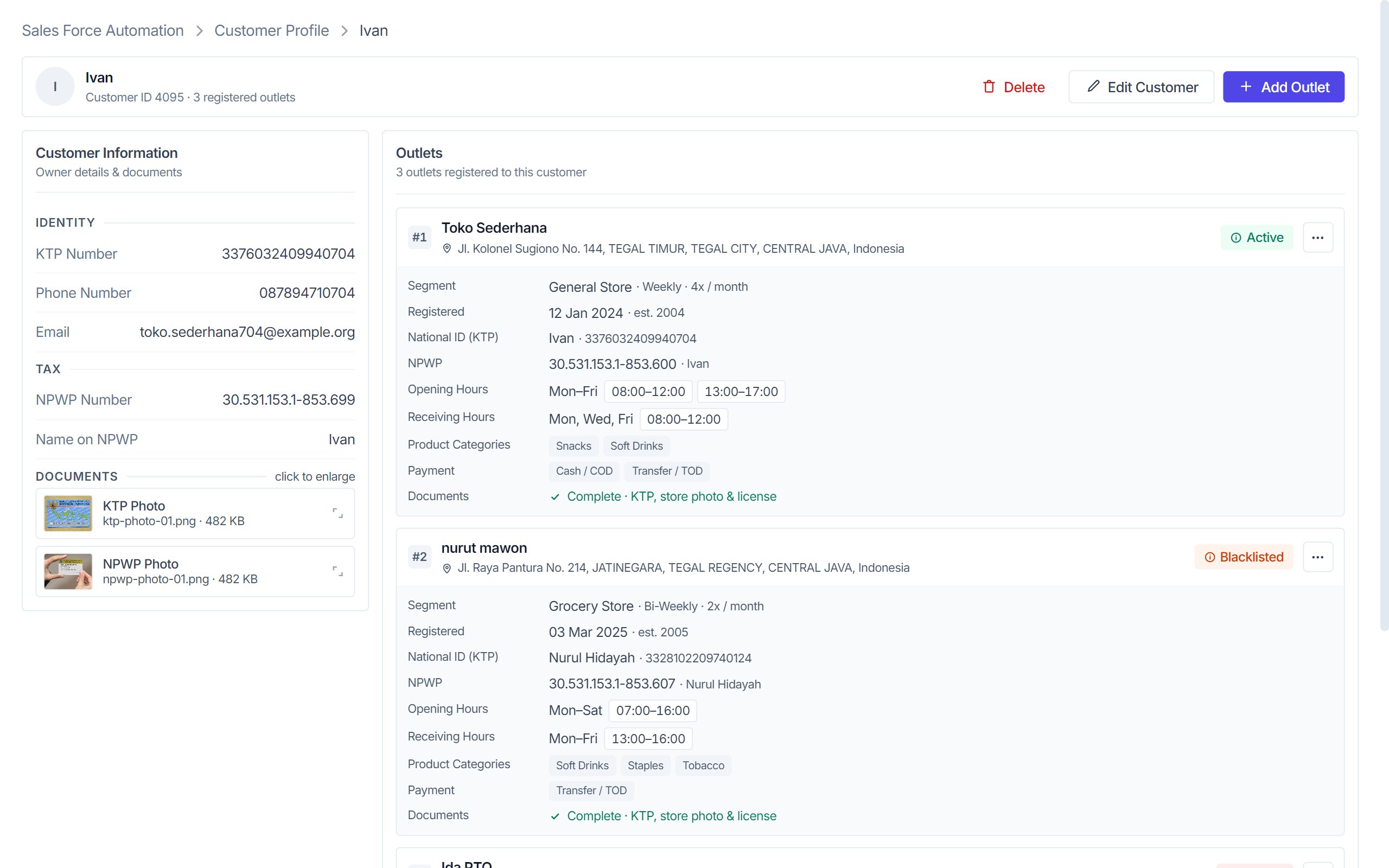Click the #2 outlet number badge

click(419, 557)
